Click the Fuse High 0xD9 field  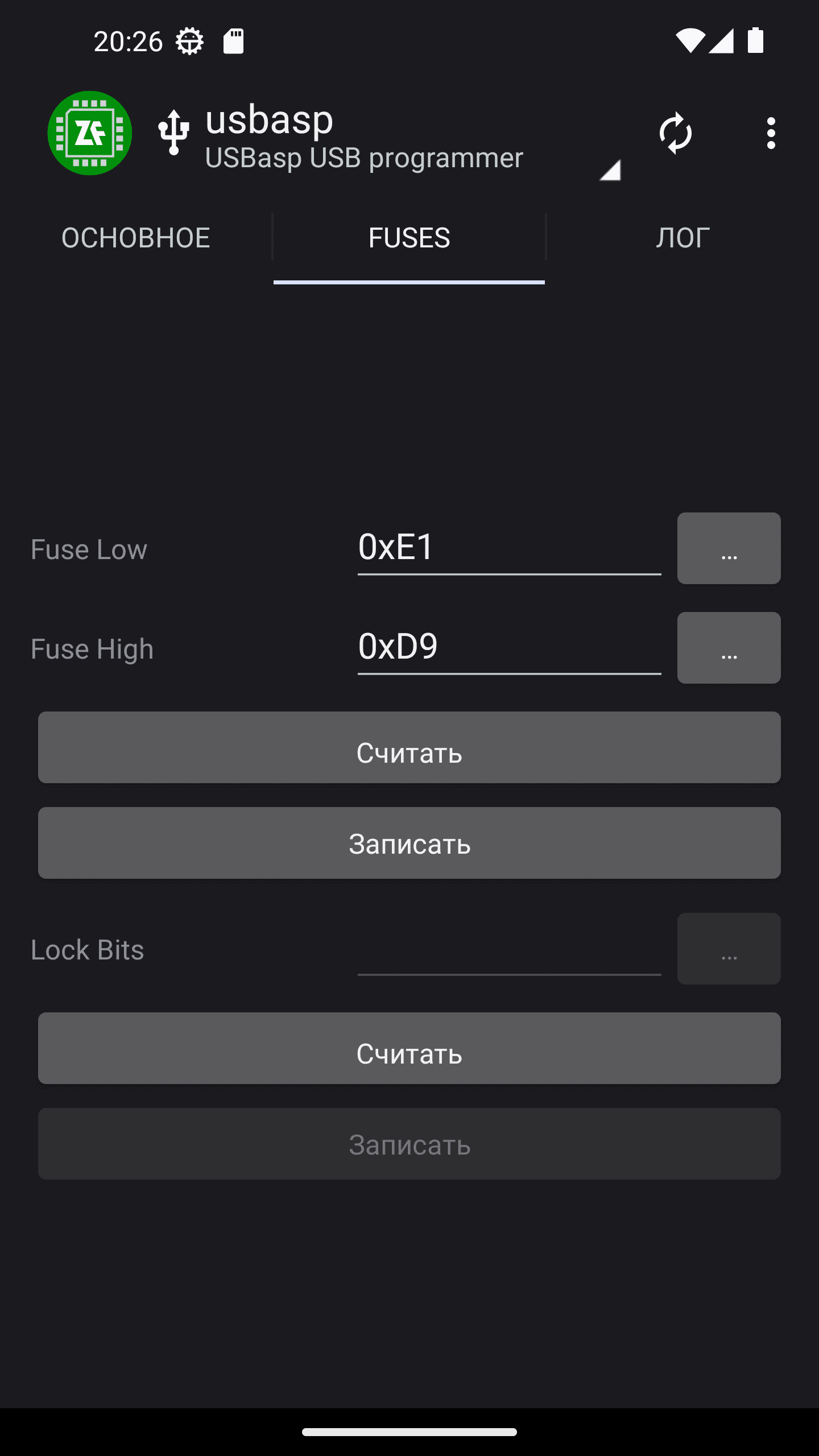(508, 648)
